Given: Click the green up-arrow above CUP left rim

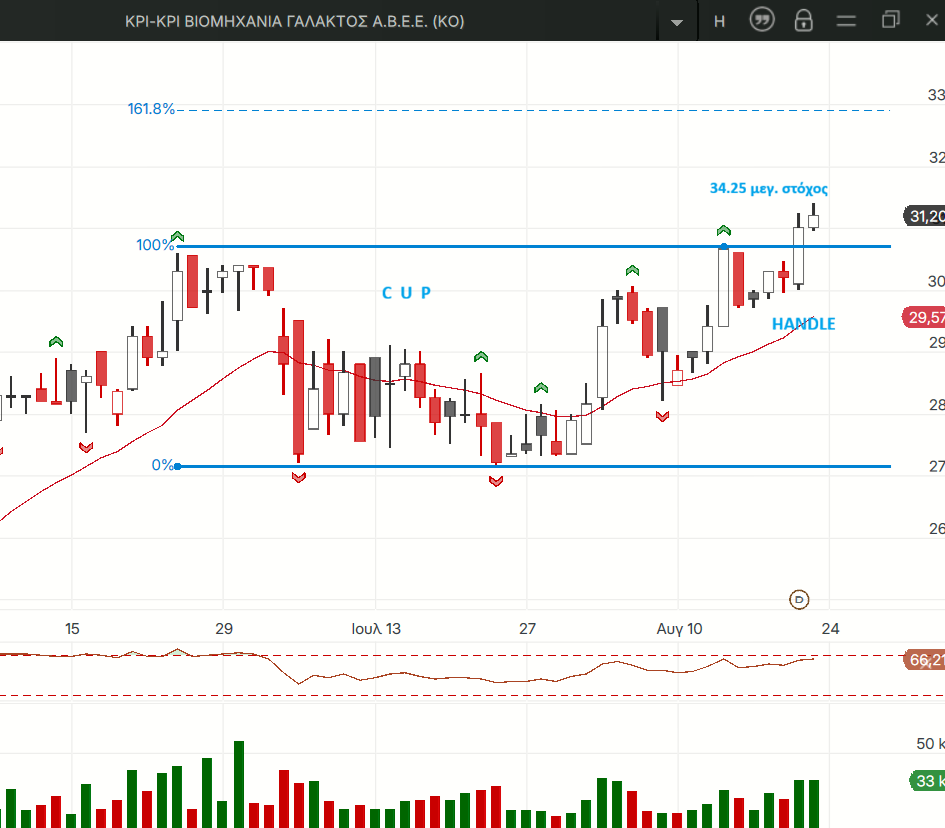Looking at the screenshot, I should [x=177, y=236].
